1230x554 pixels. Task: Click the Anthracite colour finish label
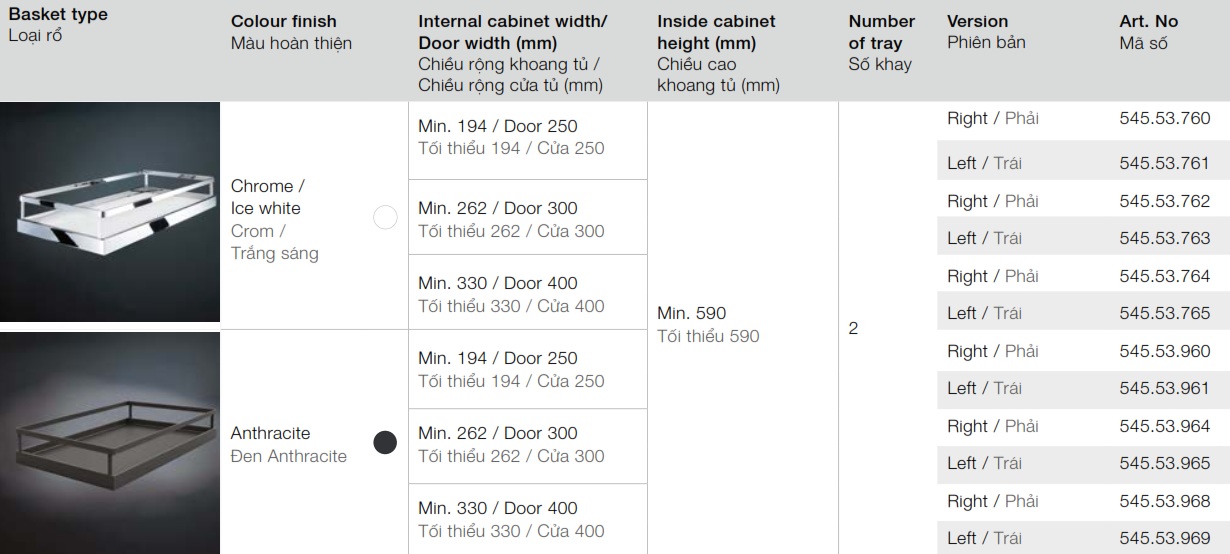(270, 434)
